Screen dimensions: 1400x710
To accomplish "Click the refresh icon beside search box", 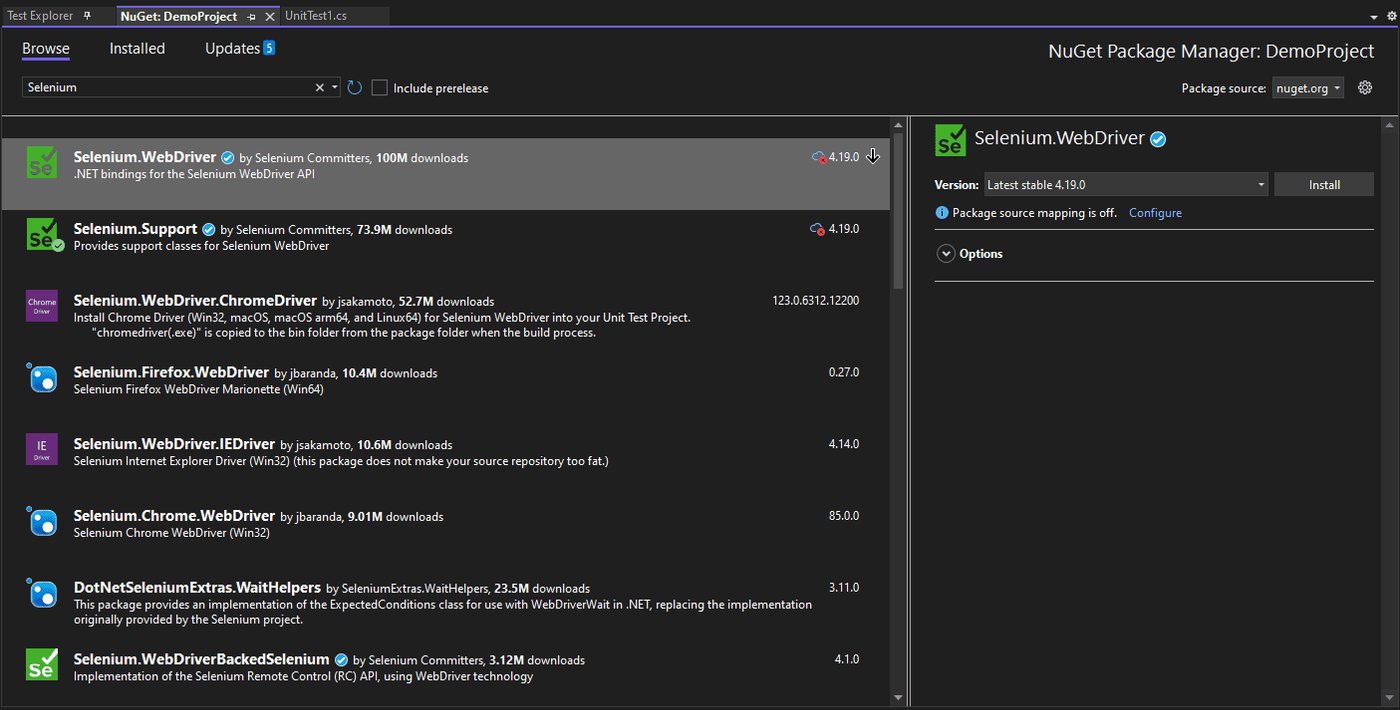I will point(354,88).
